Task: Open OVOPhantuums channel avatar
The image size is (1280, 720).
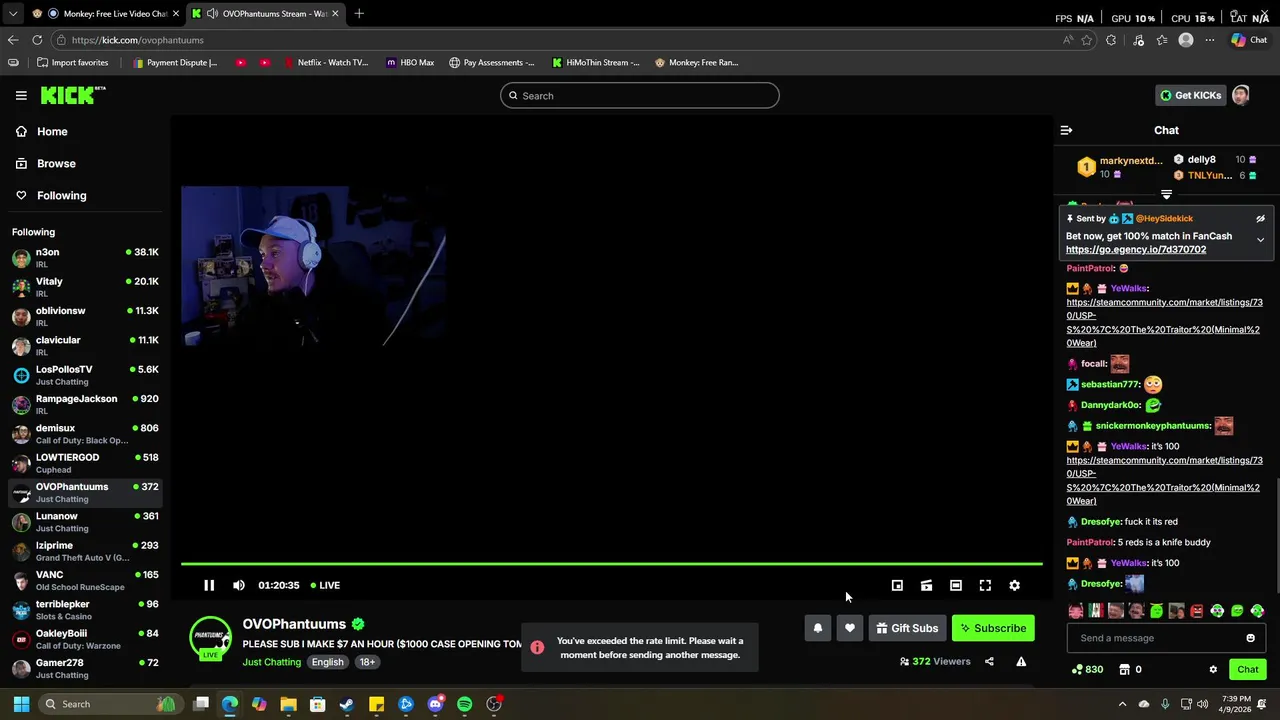Action: pos(210,638)
